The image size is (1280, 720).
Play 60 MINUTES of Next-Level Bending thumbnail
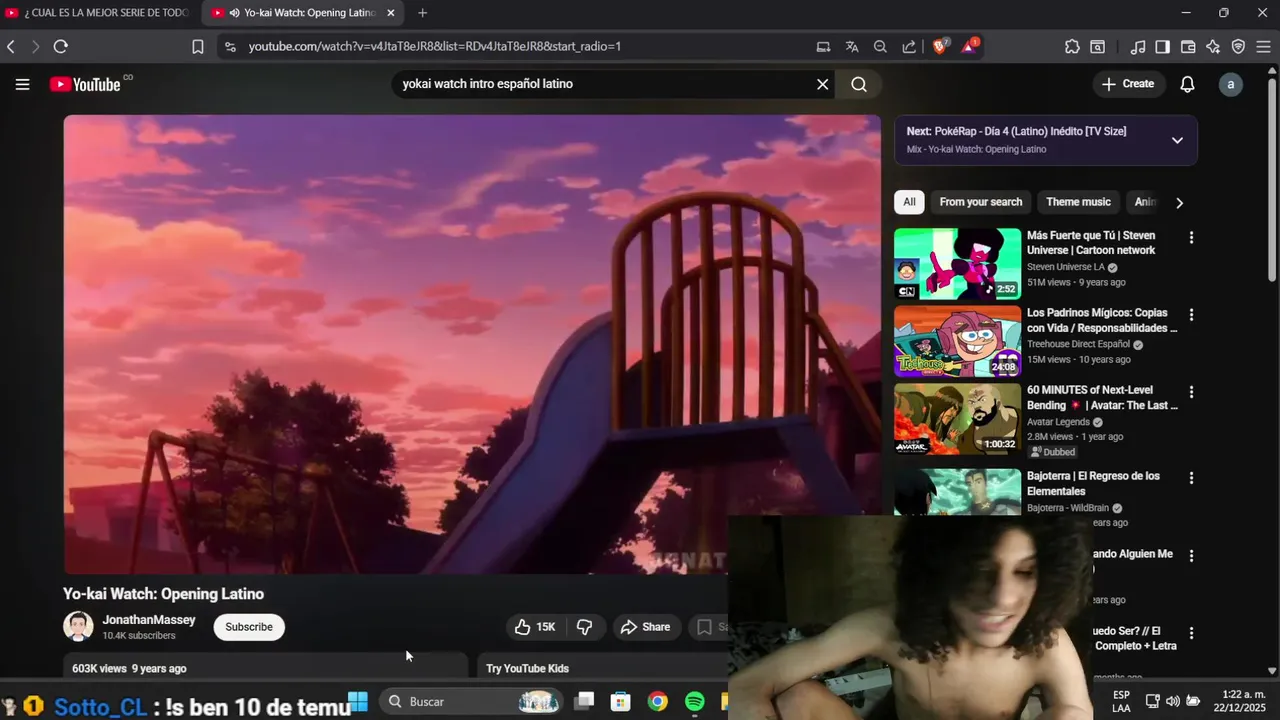(x=957, y=419)
